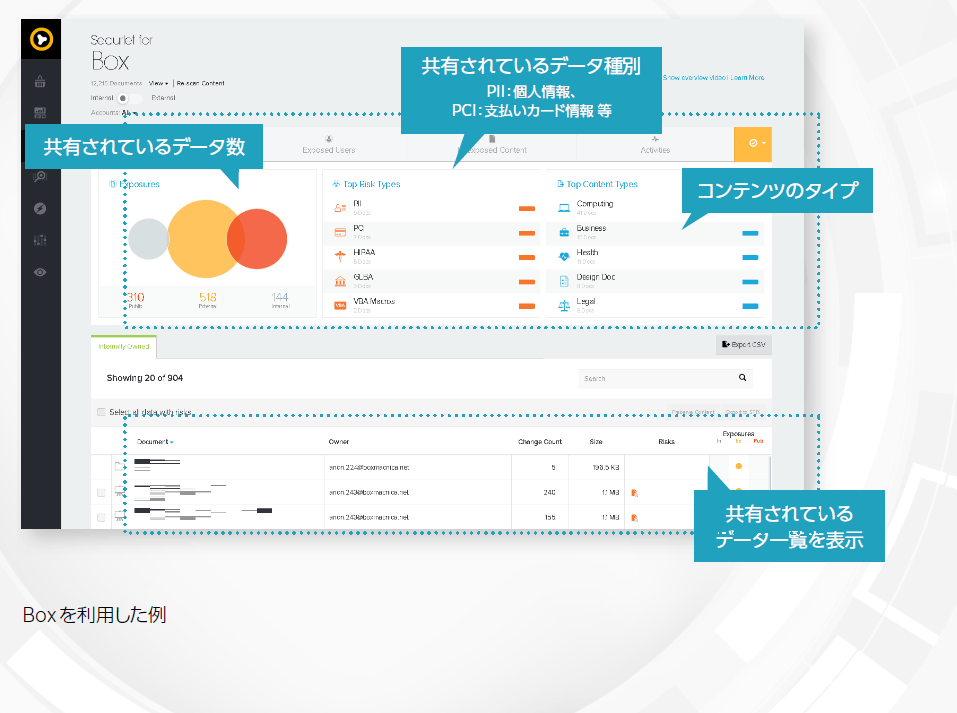This screenshot has height=713, width=957.
Task: Open the View dropdown
Action: pyautogui.click(x=158, y=83)
